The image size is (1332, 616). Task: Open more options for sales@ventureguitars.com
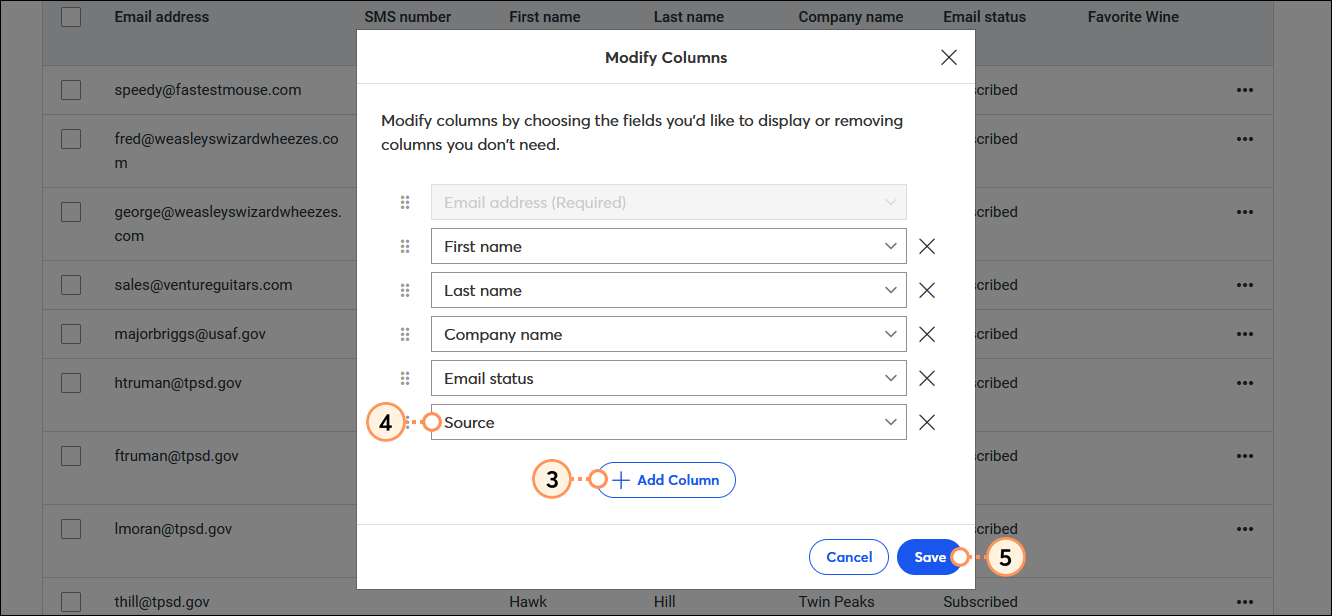[1245, 284]
